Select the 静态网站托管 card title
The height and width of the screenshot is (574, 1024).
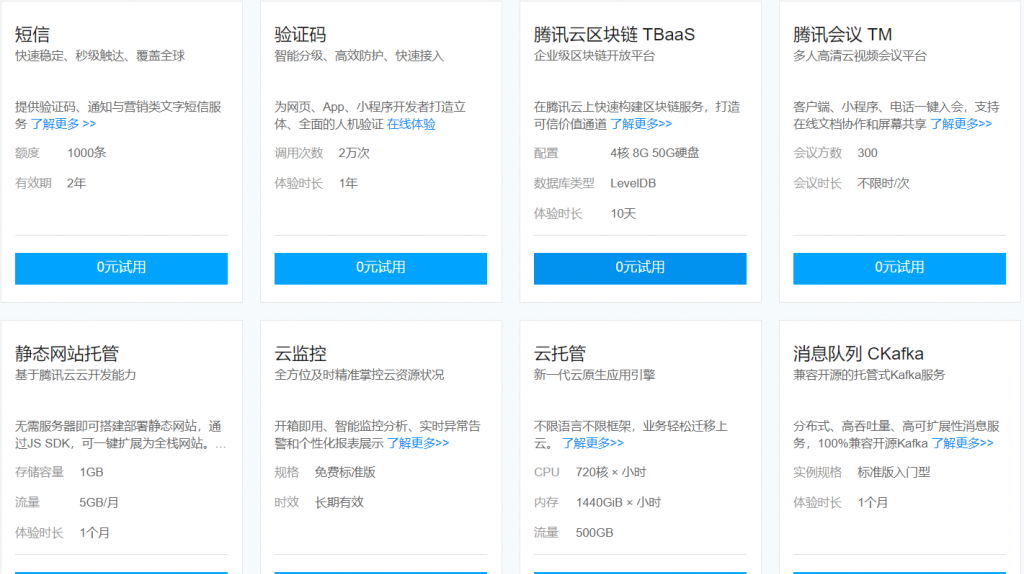coord(67,354)
